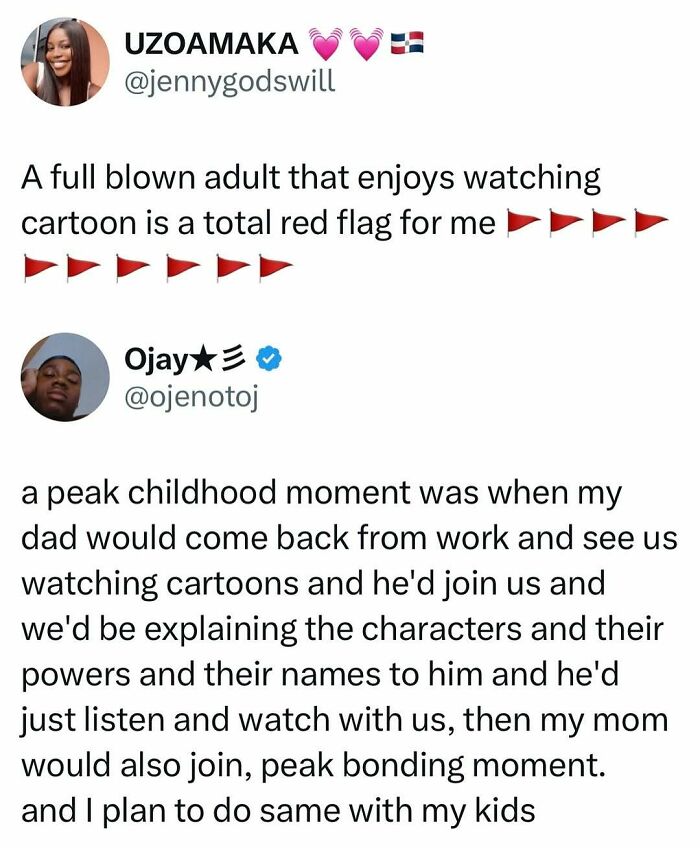Click the second pink heart emoji
This screenshot has width=700, height=848.
click(x=368, y=44)
